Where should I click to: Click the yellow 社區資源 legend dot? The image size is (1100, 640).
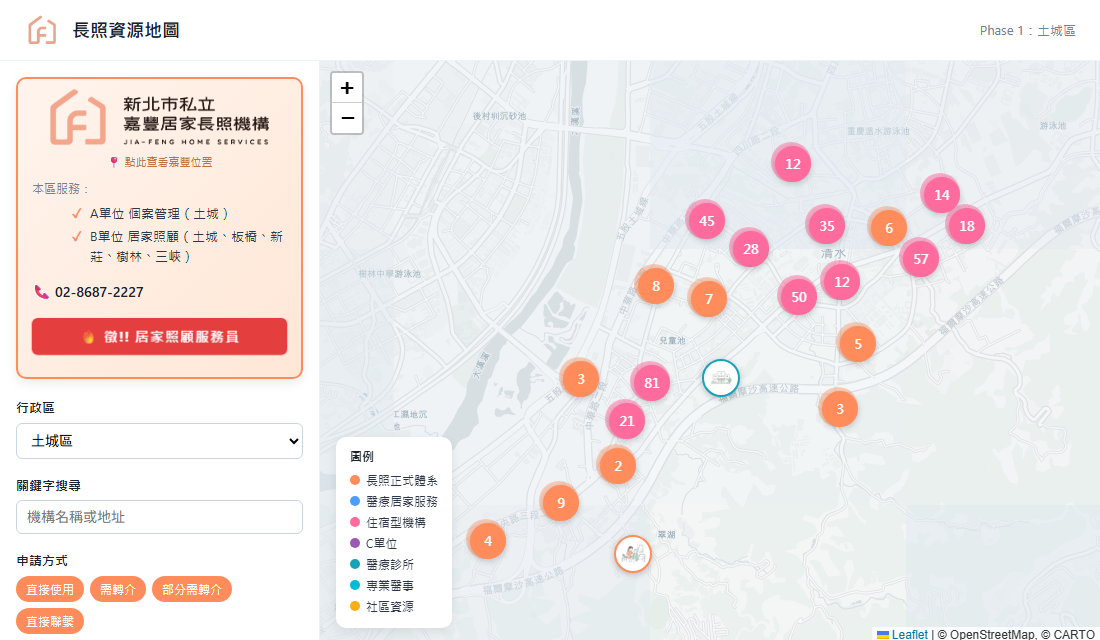coord(355,606)
